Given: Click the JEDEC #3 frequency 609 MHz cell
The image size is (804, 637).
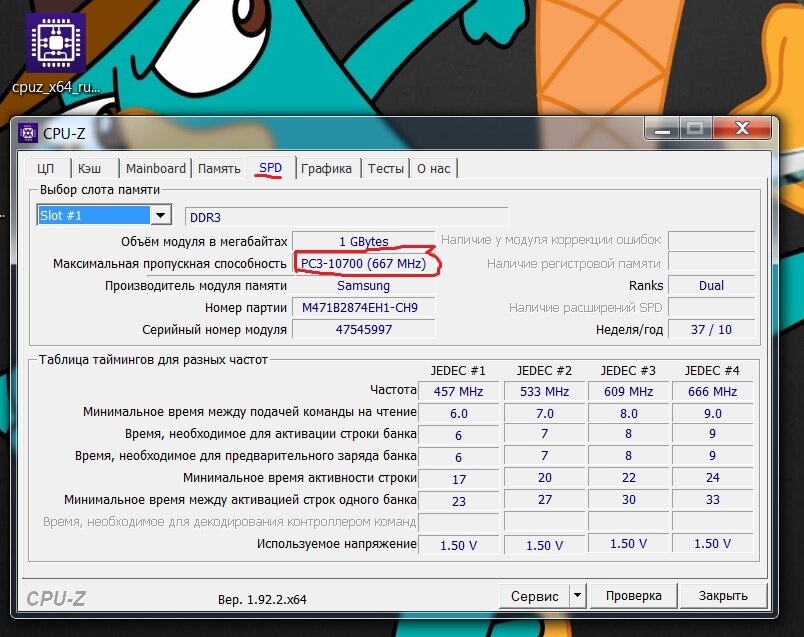Looking at the screenshot, I should [x=629, y=391].
